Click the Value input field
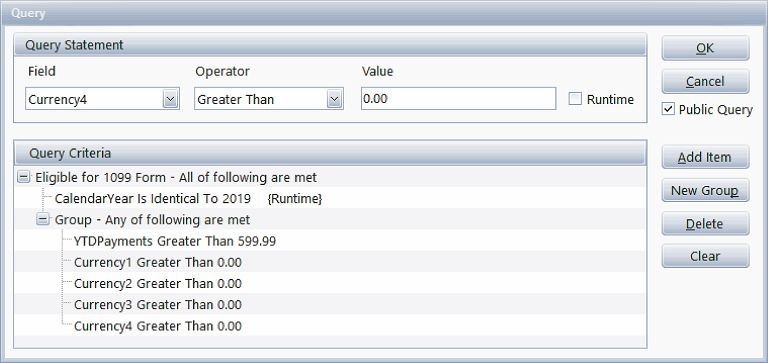The width and height of the screenshot is (768, 363). [458, 99]
